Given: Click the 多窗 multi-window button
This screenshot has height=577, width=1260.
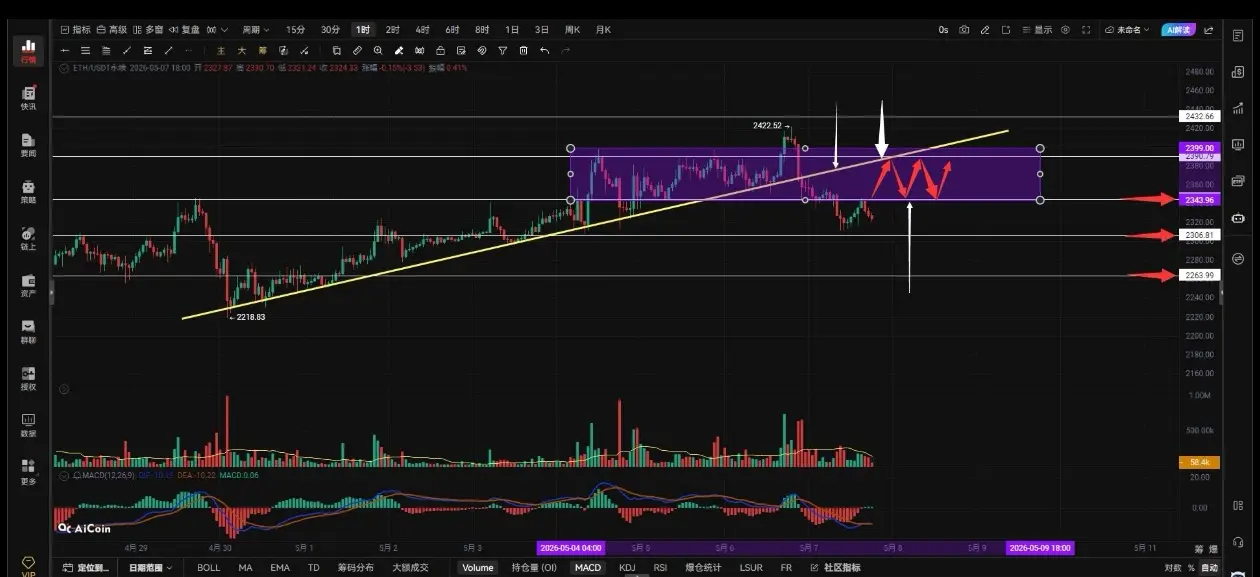Looking at the screenshot, I should [148, 30].
